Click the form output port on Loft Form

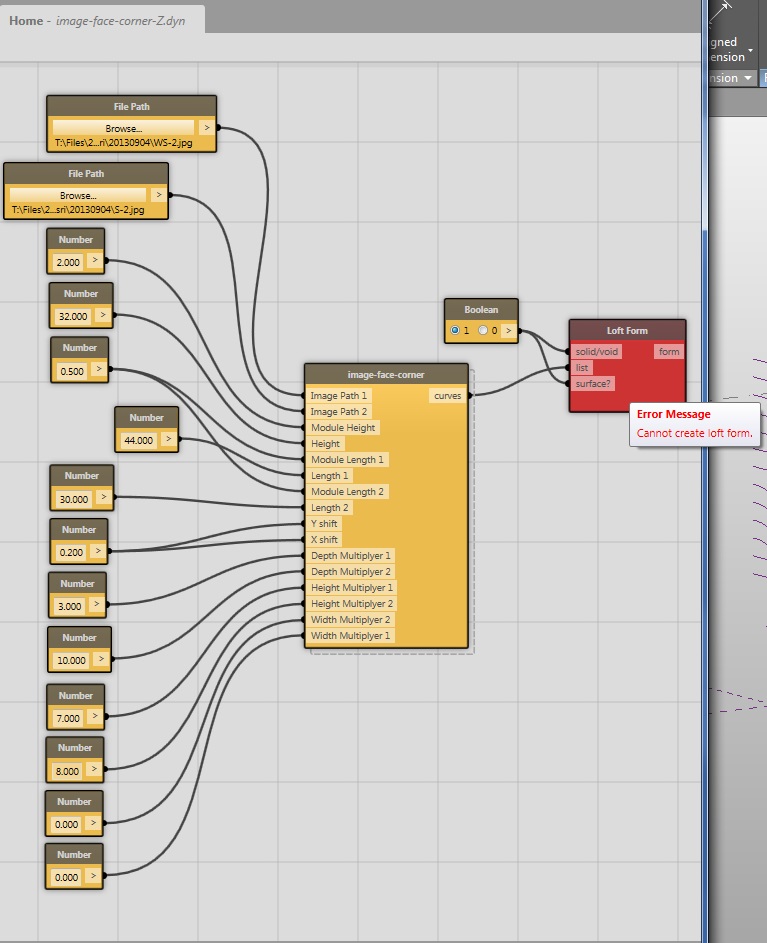(668, 351)
